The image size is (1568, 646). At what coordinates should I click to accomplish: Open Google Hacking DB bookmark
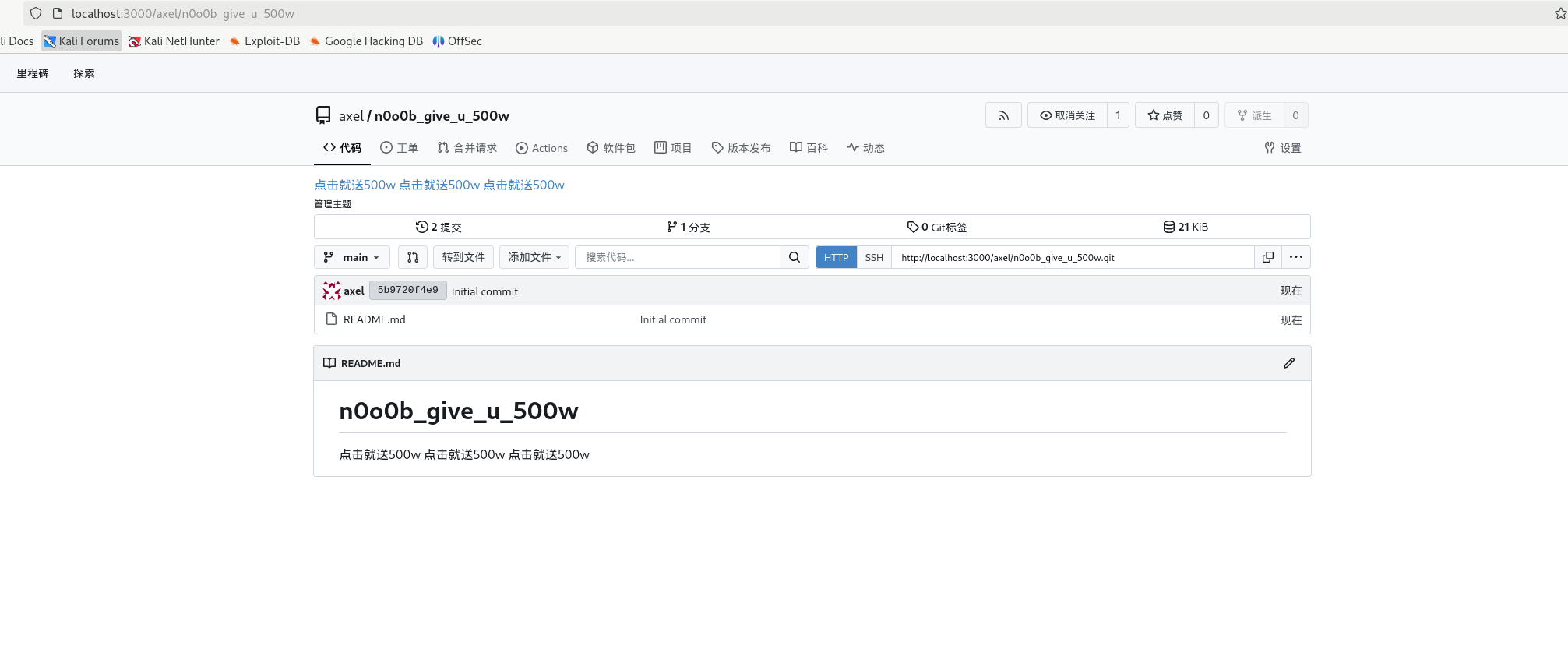366,41
